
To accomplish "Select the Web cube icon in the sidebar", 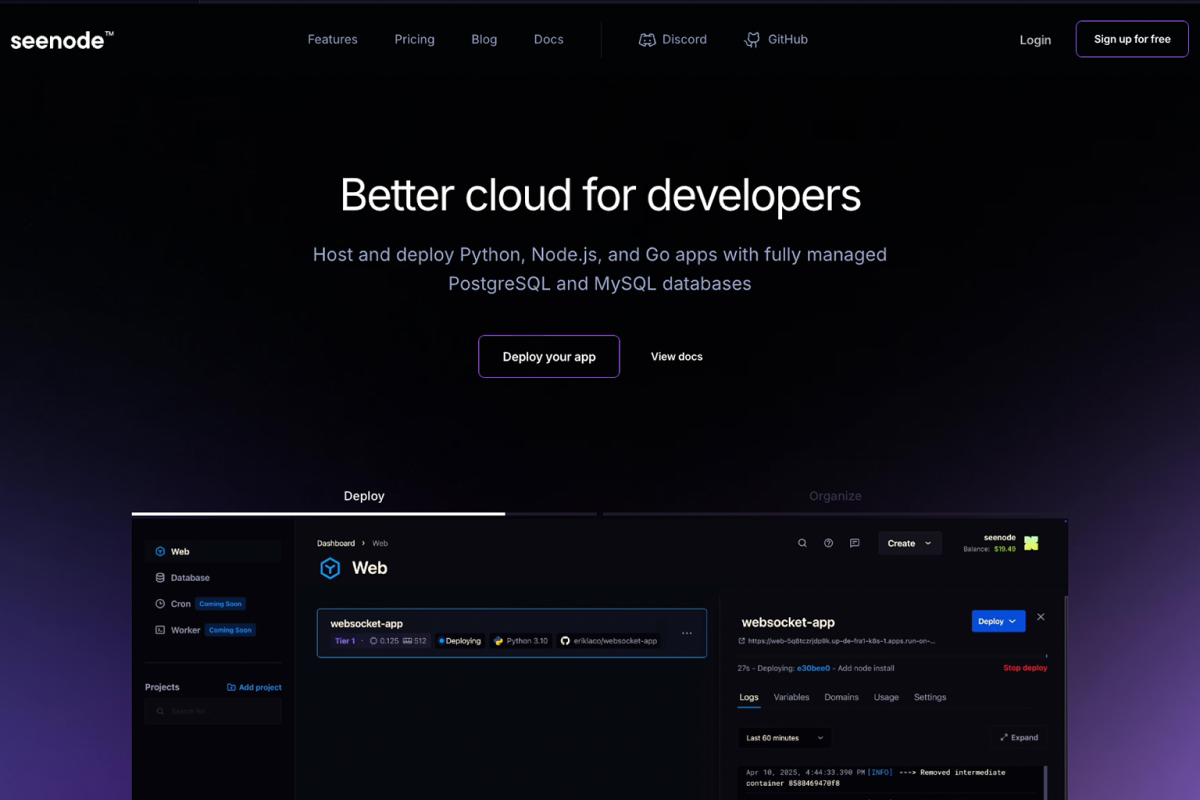I will click(160, 551).
